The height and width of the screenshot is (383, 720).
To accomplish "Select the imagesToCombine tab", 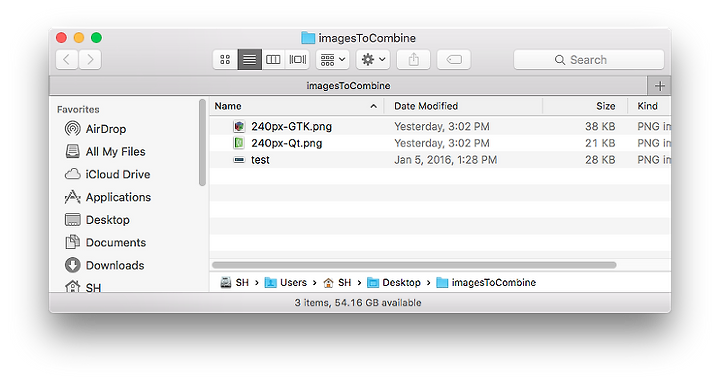I will pos(348,86).
